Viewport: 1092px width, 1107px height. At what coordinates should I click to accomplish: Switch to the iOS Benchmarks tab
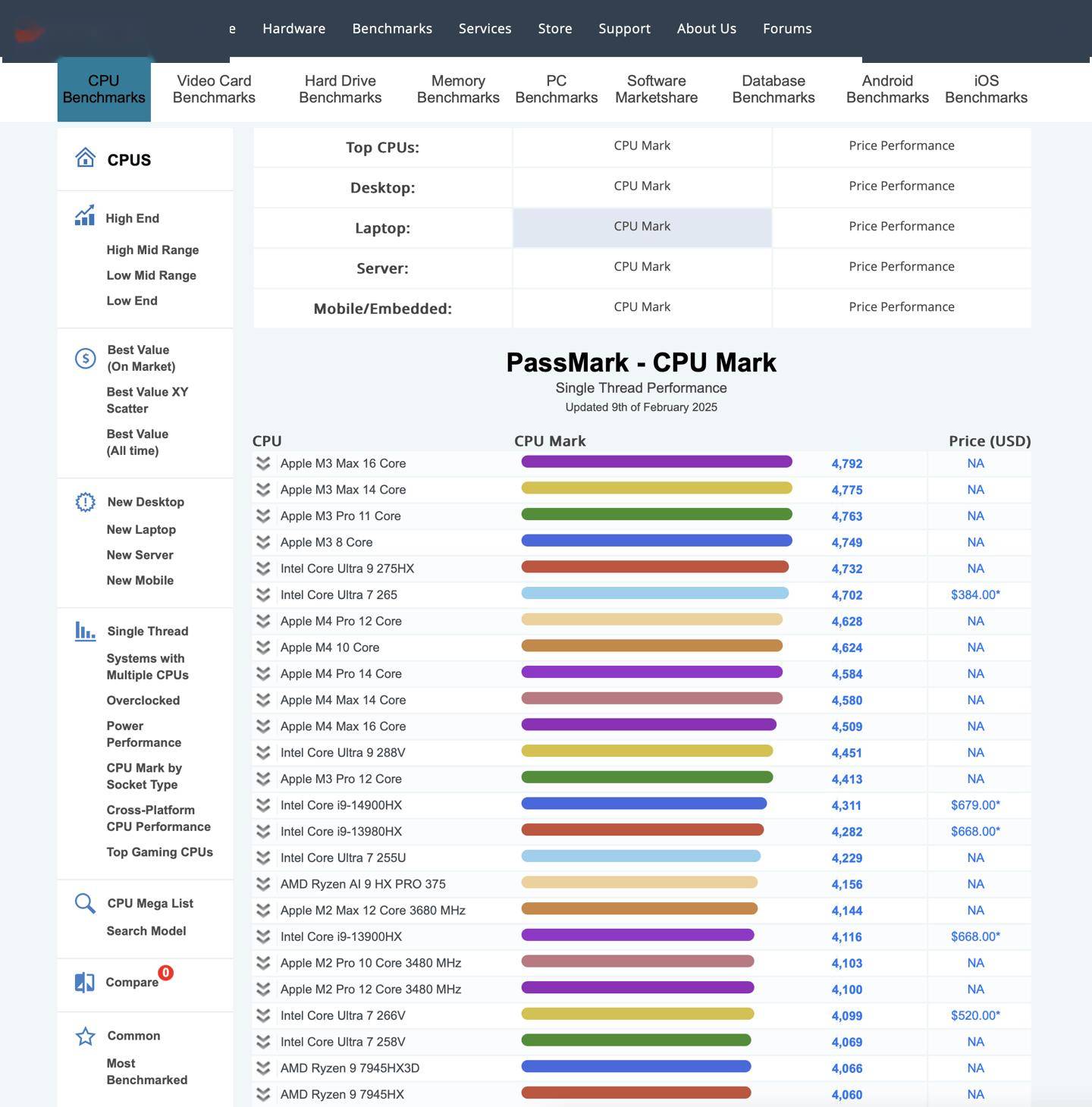coord(986,89)
